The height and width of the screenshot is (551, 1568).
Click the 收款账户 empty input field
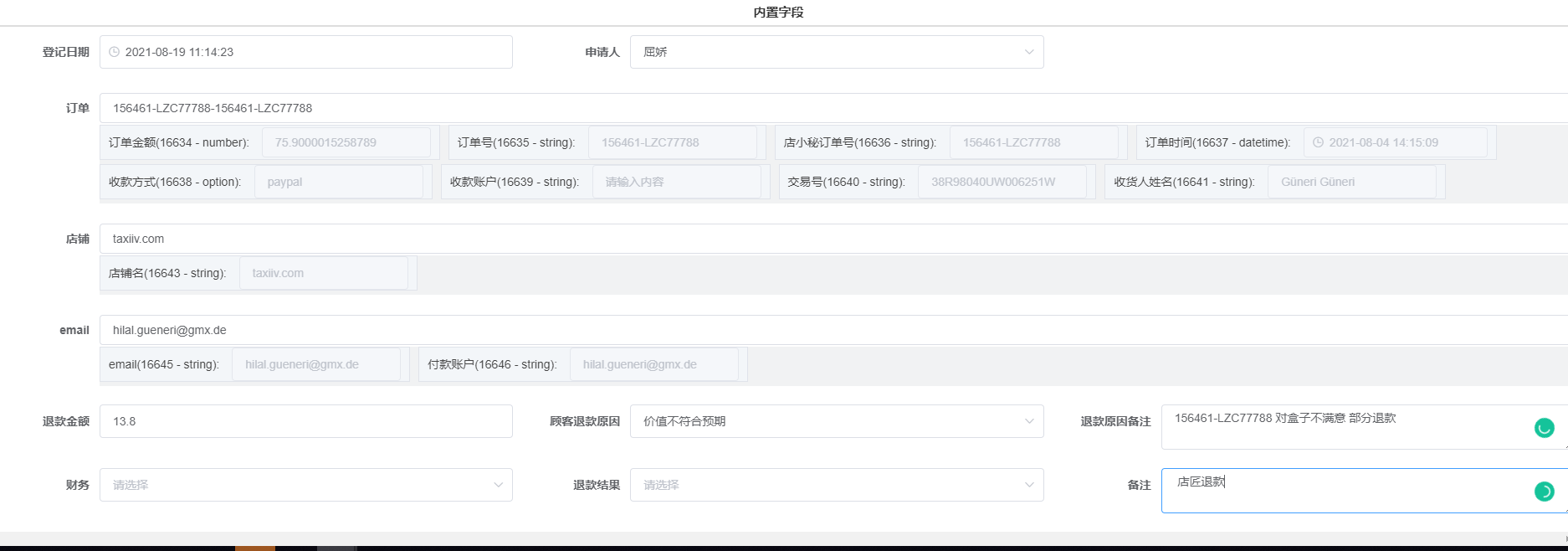[676, 182]
